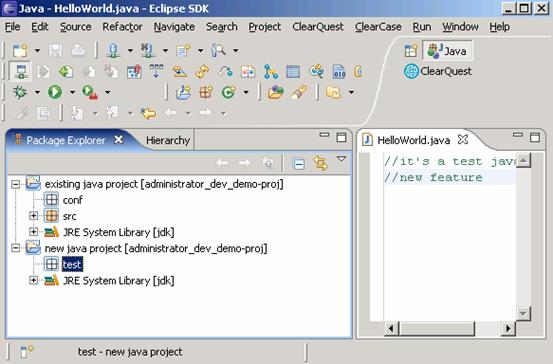Click Collapse All in Package Explorer

[x=298, y=164]
